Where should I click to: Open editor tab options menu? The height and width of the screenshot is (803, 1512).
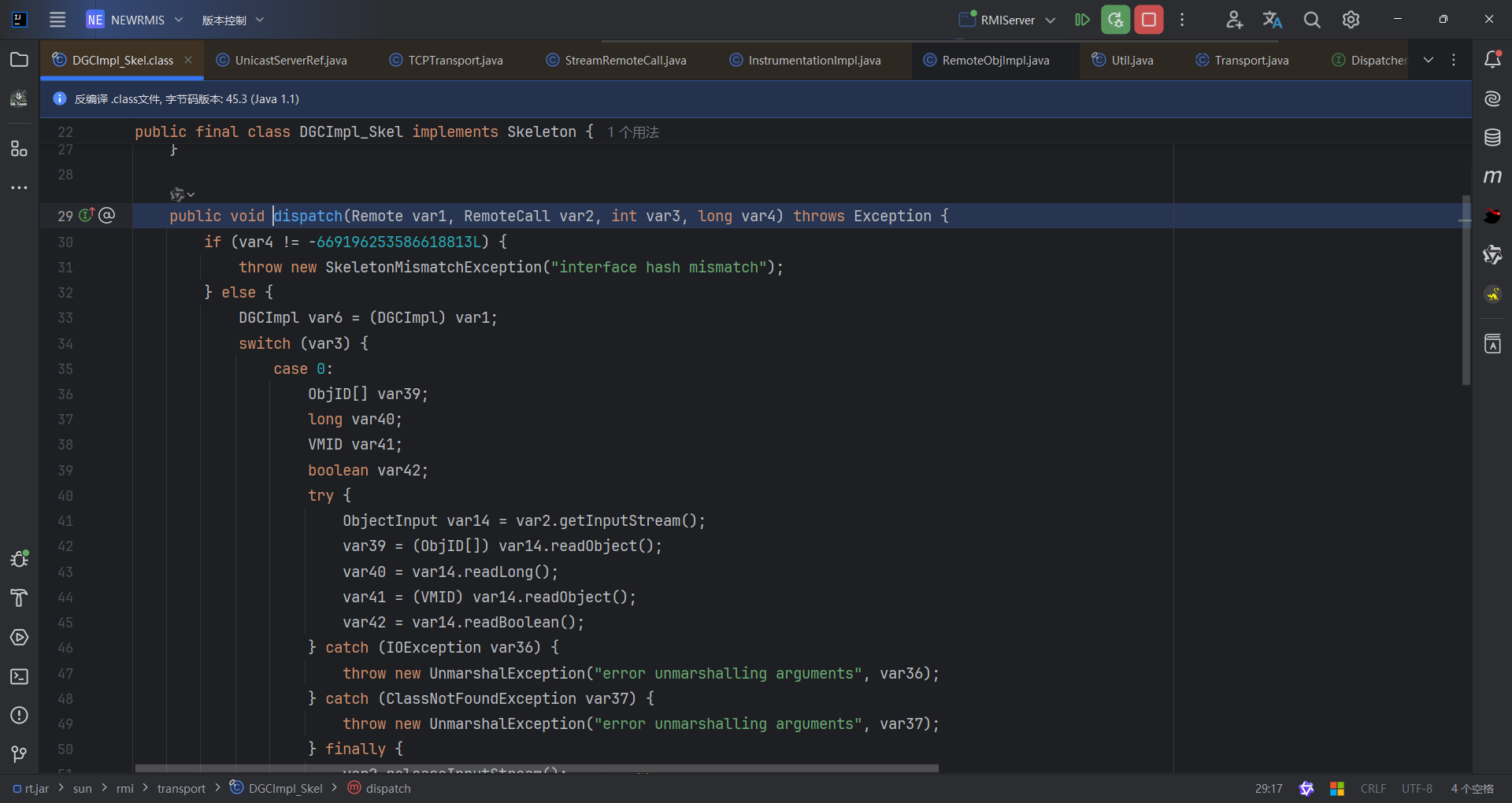click(x=1454, y=60)
